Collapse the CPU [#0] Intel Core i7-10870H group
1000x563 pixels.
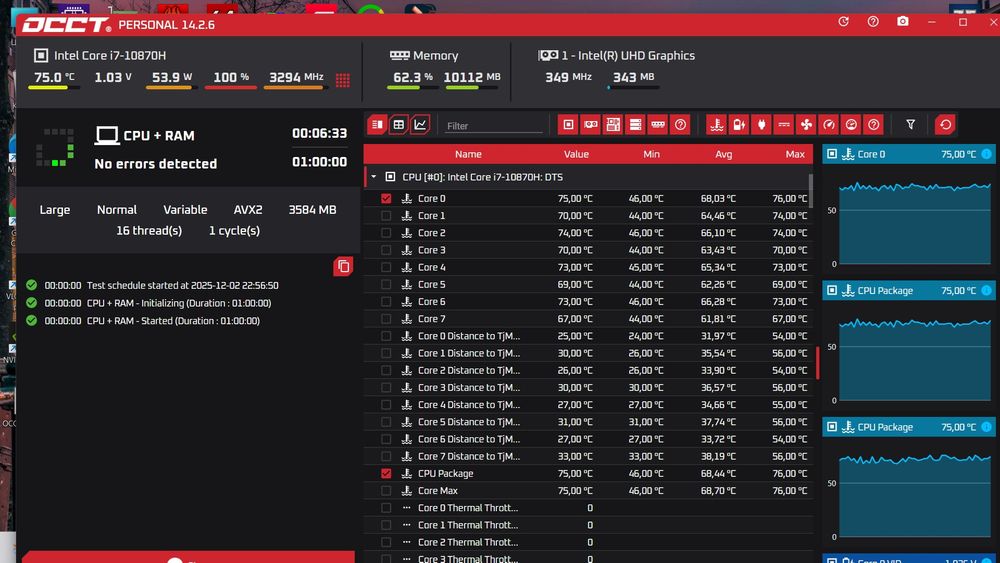click(374, 177)
